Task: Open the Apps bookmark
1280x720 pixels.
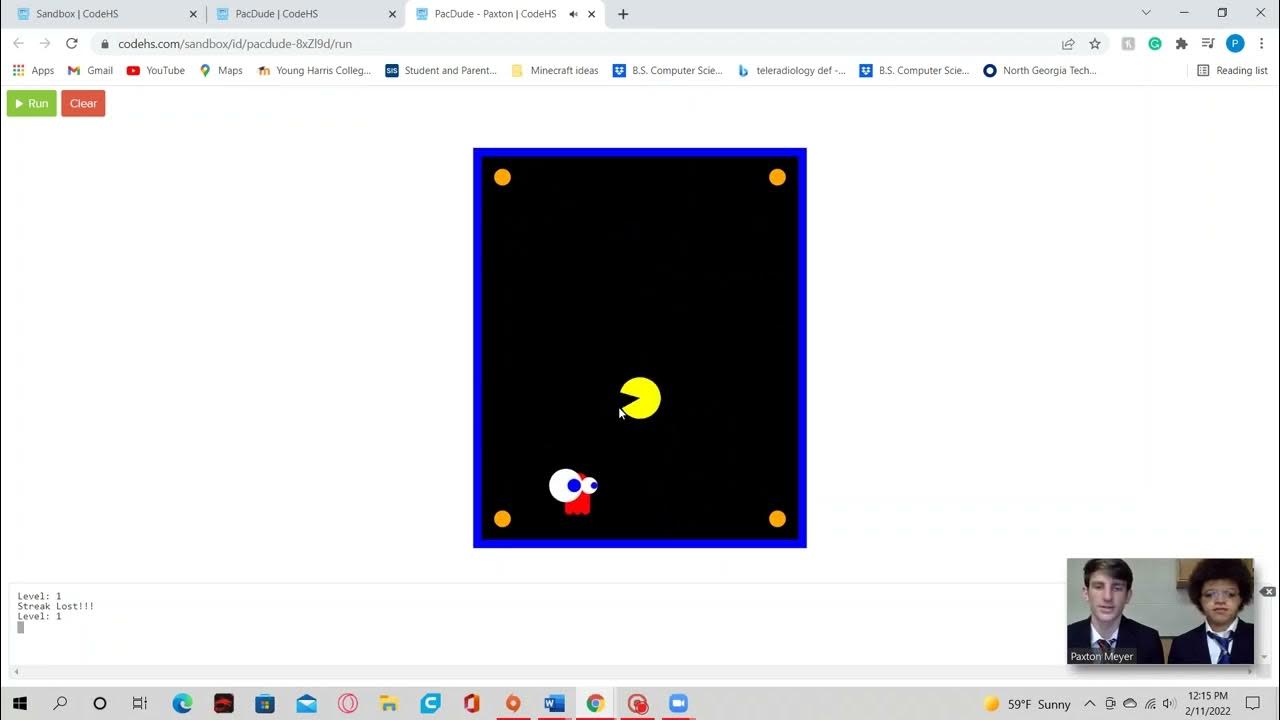Action: [x=33, y=70]
